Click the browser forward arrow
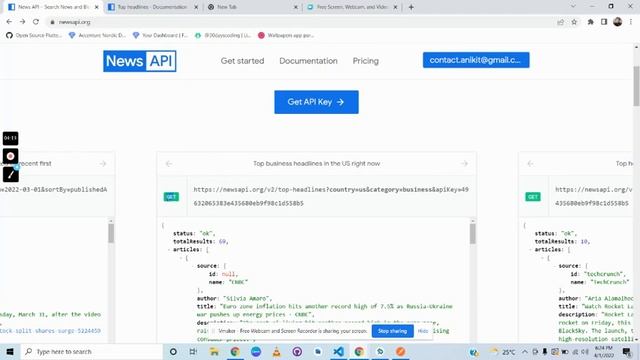This screenshot has height=360, width=640. tap(22, 22)
